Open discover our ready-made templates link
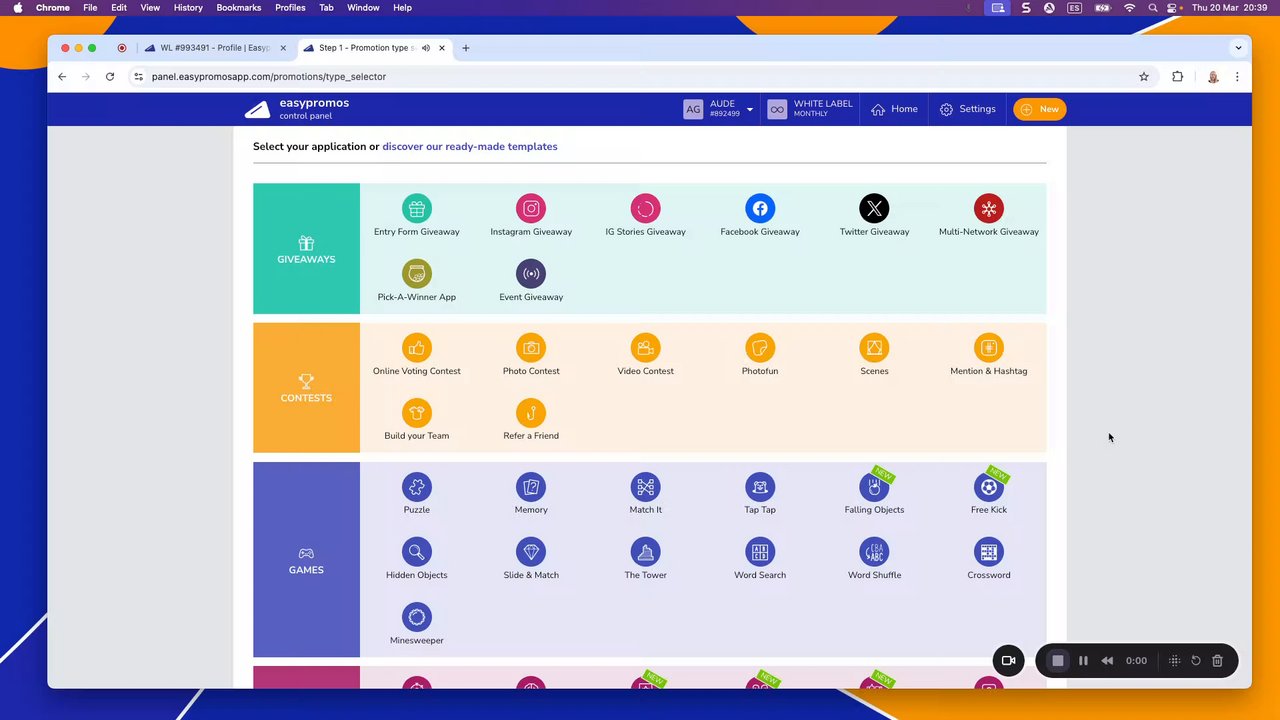Screen dimensions: 1280x720 tap(470, 146)
